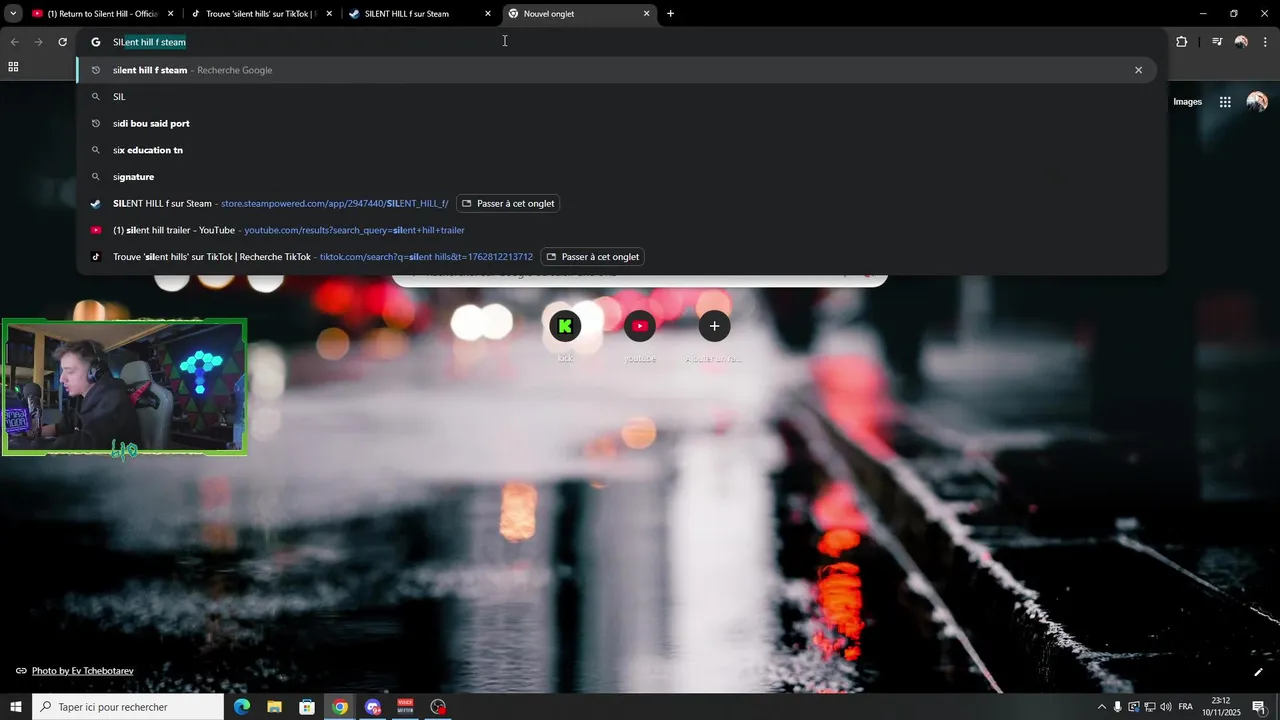Screen dimensions: 1280x720
Task: Switch to the SILENT HILL f sur Steam tab
Action: (421, 14)
